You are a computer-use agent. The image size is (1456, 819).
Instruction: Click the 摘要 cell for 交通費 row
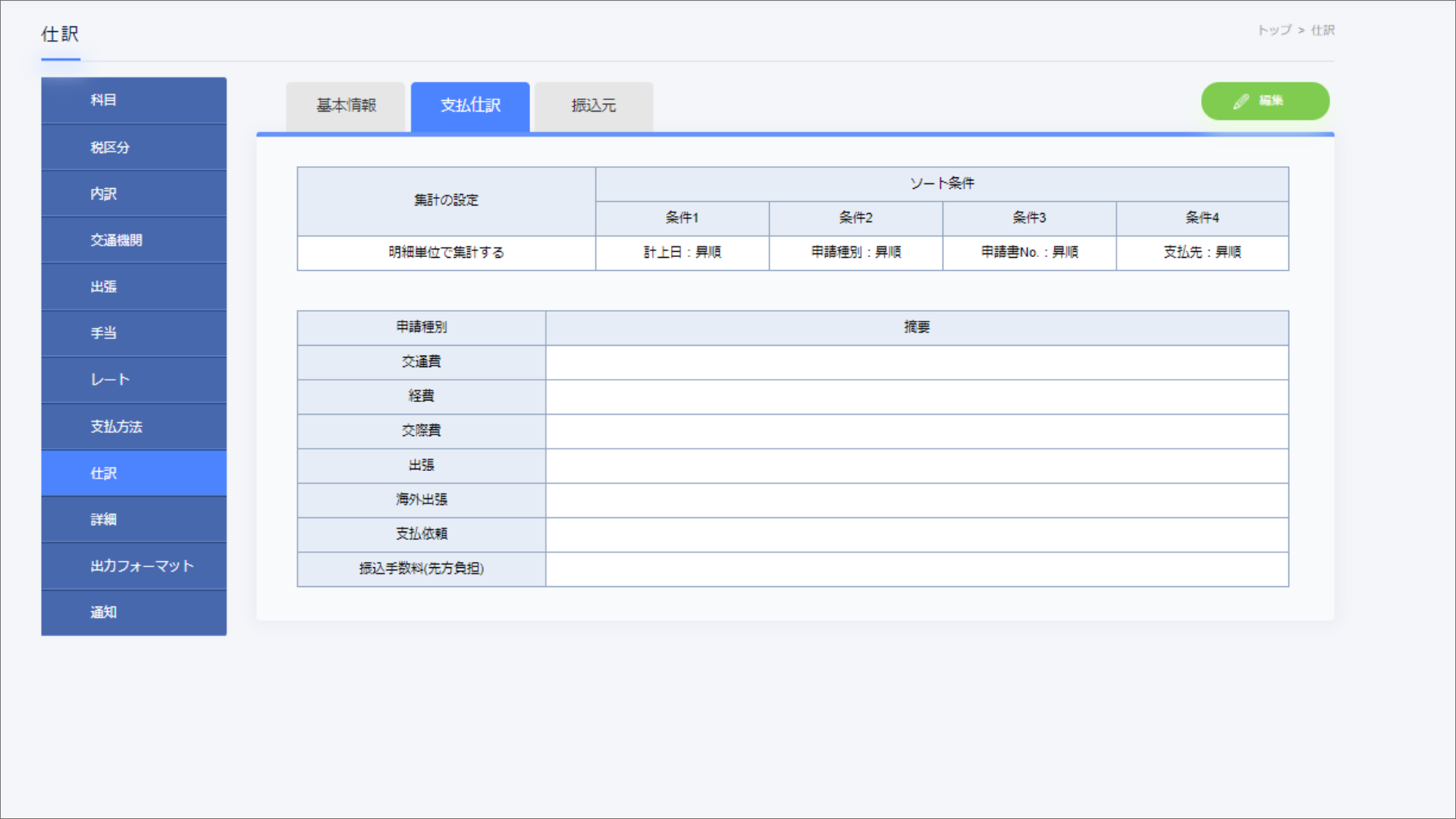[916, 362]
